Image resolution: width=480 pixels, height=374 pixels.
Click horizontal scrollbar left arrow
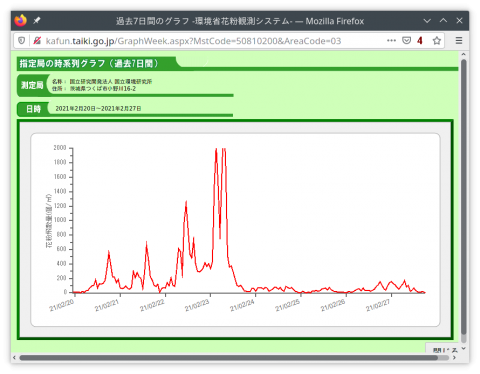click(x=14, y=358)
